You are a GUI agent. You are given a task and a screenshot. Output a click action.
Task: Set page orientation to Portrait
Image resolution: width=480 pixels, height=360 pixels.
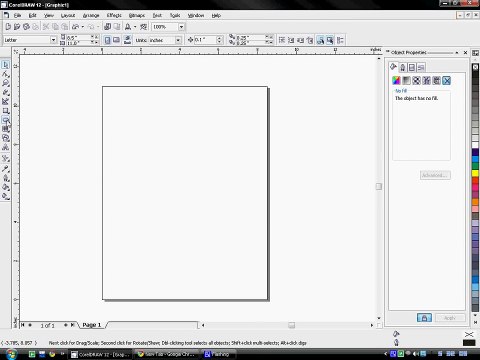(x=107, y=40)
